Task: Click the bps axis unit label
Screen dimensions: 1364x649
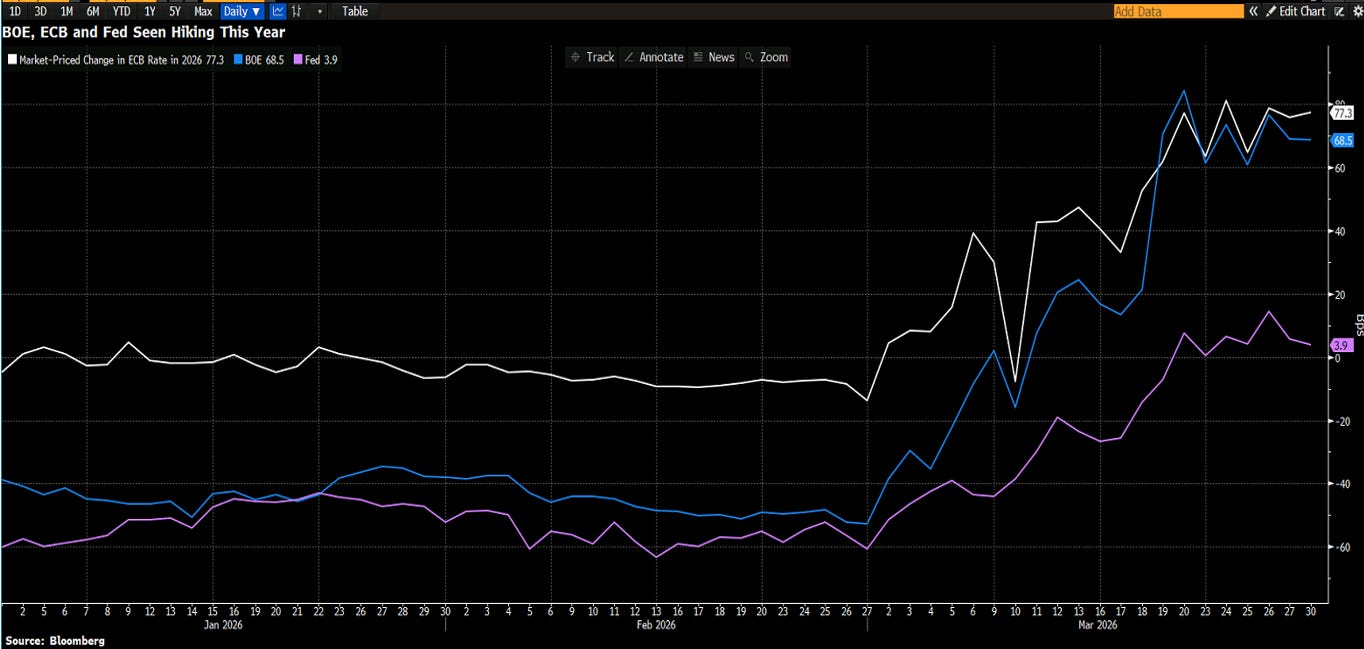Action: (x=1358, y=323)
